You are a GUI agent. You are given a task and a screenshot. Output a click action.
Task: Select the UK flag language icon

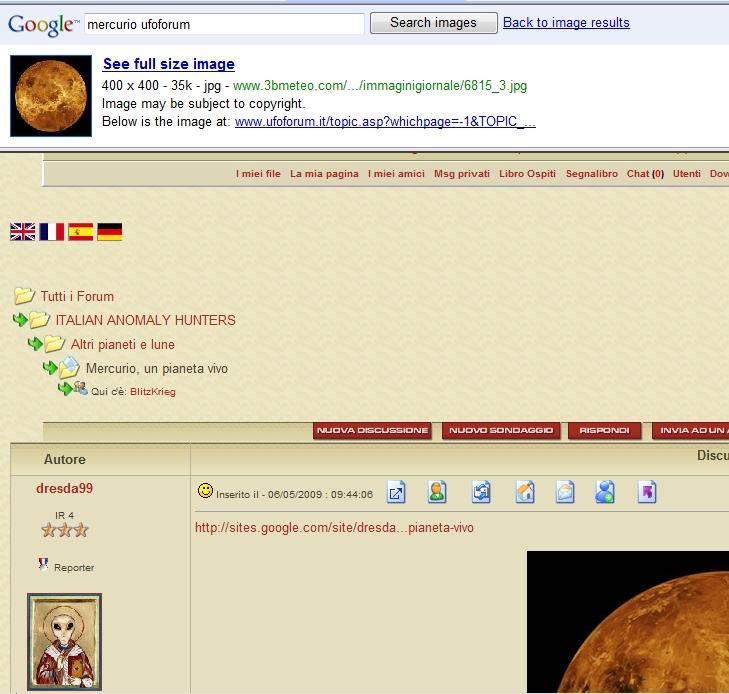23,231
